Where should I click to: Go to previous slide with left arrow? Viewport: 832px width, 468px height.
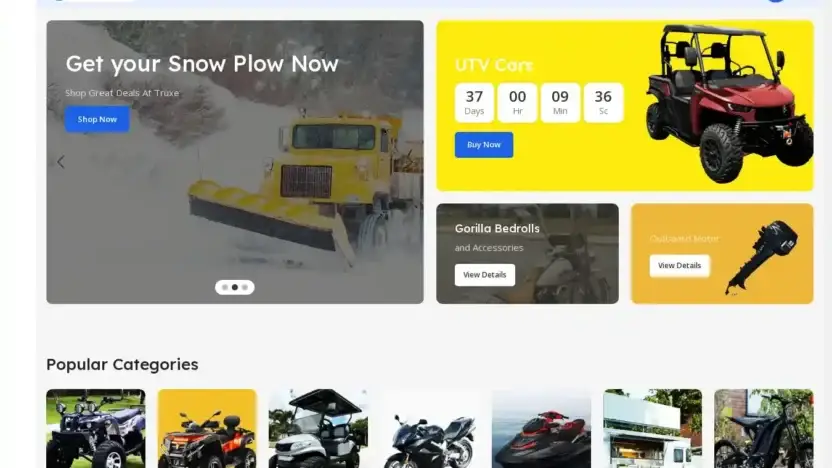[60, 161]
